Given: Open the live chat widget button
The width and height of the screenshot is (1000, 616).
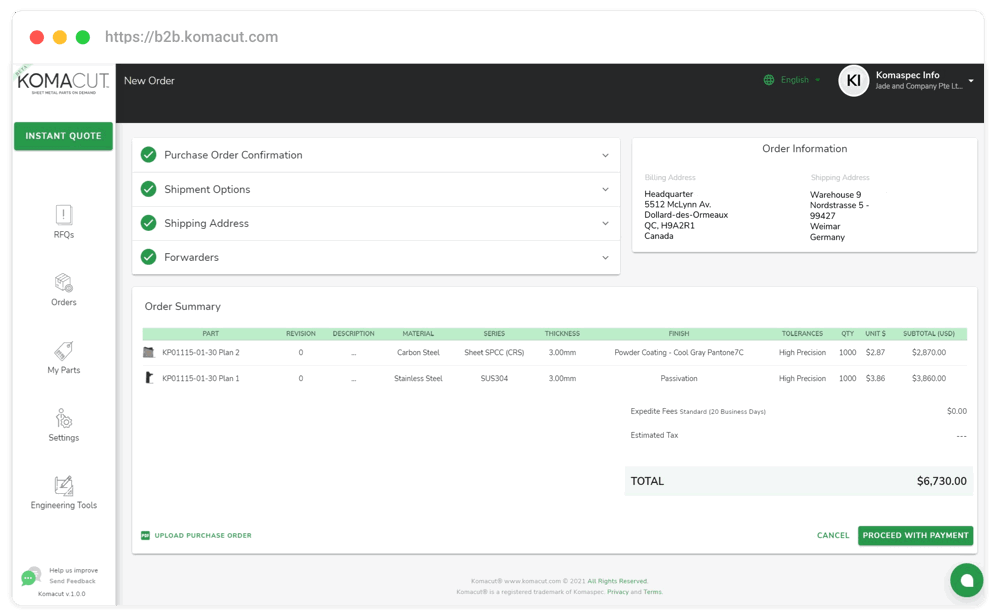Looking at the screenshot, I should point(966,580).
